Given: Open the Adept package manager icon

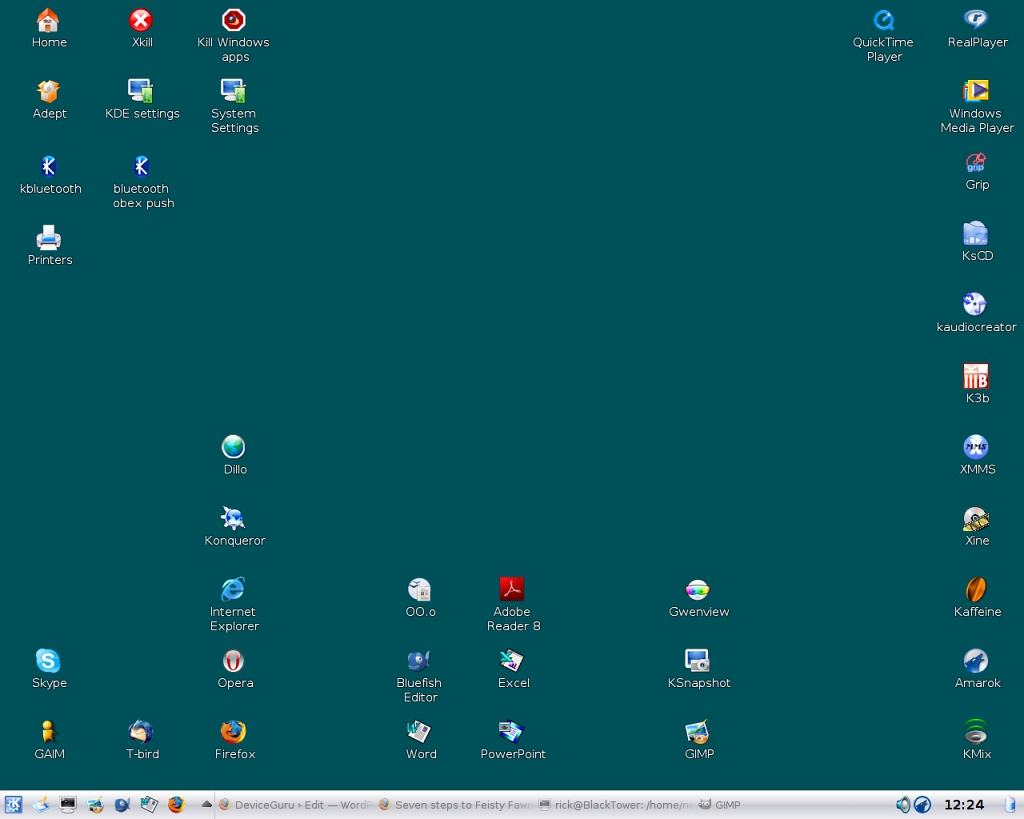Looking at the screenshot, I should pyautogui.click(x=48, y=91).
